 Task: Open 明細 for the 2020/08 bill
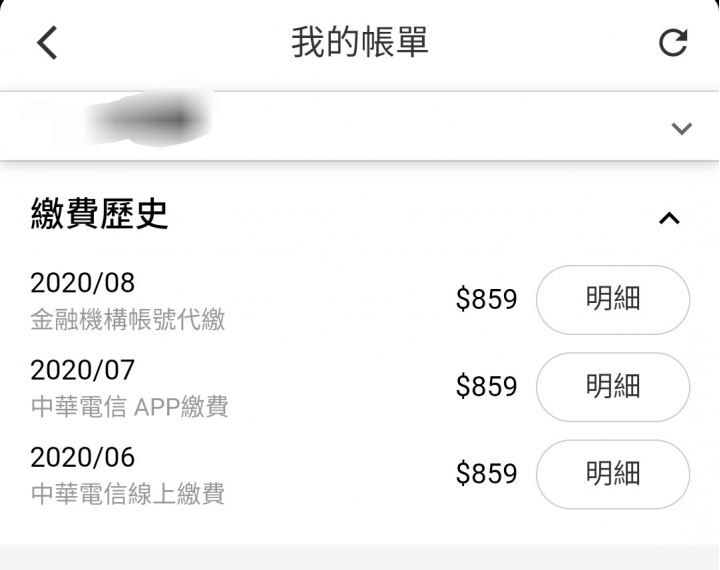coord(613,299)
